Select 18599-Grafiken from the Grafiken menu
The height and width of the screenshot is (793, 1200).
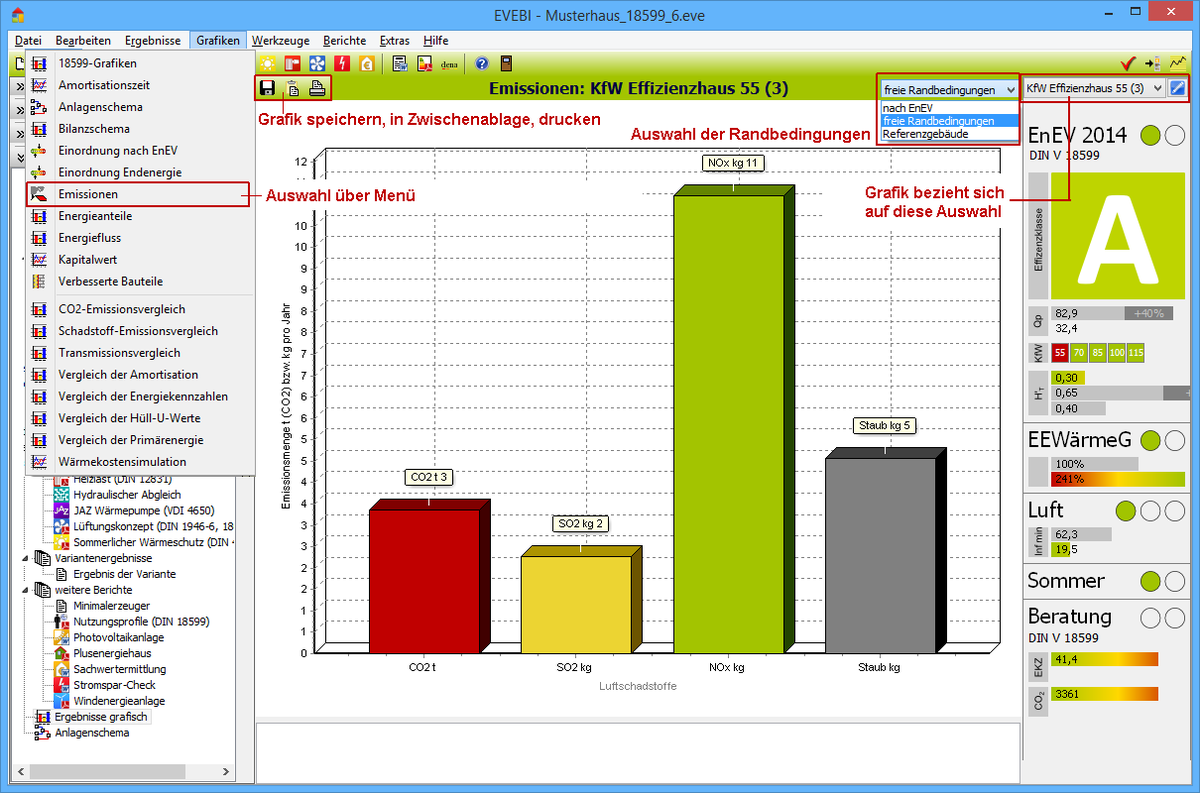139,63
